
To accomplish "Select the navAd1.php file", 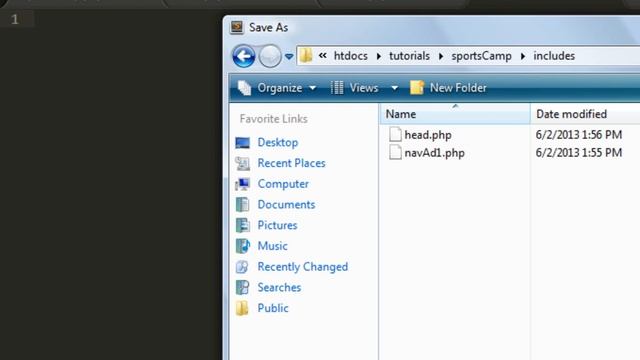I will click(x=434, y=153).
